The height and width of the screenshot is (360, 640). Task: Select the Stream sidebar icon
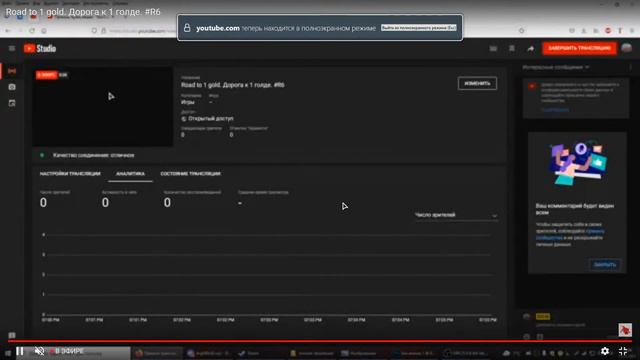(12, 71)
